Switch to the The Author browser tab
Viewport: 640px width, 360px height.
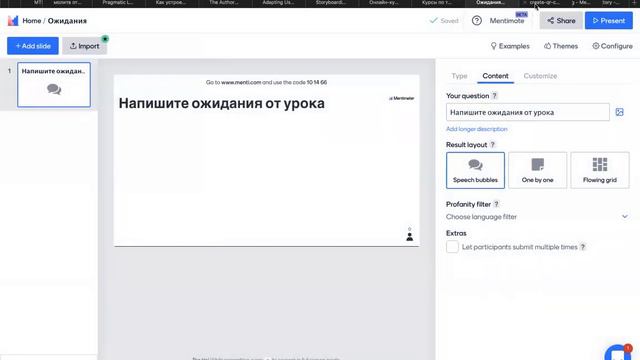pos(224,3)
